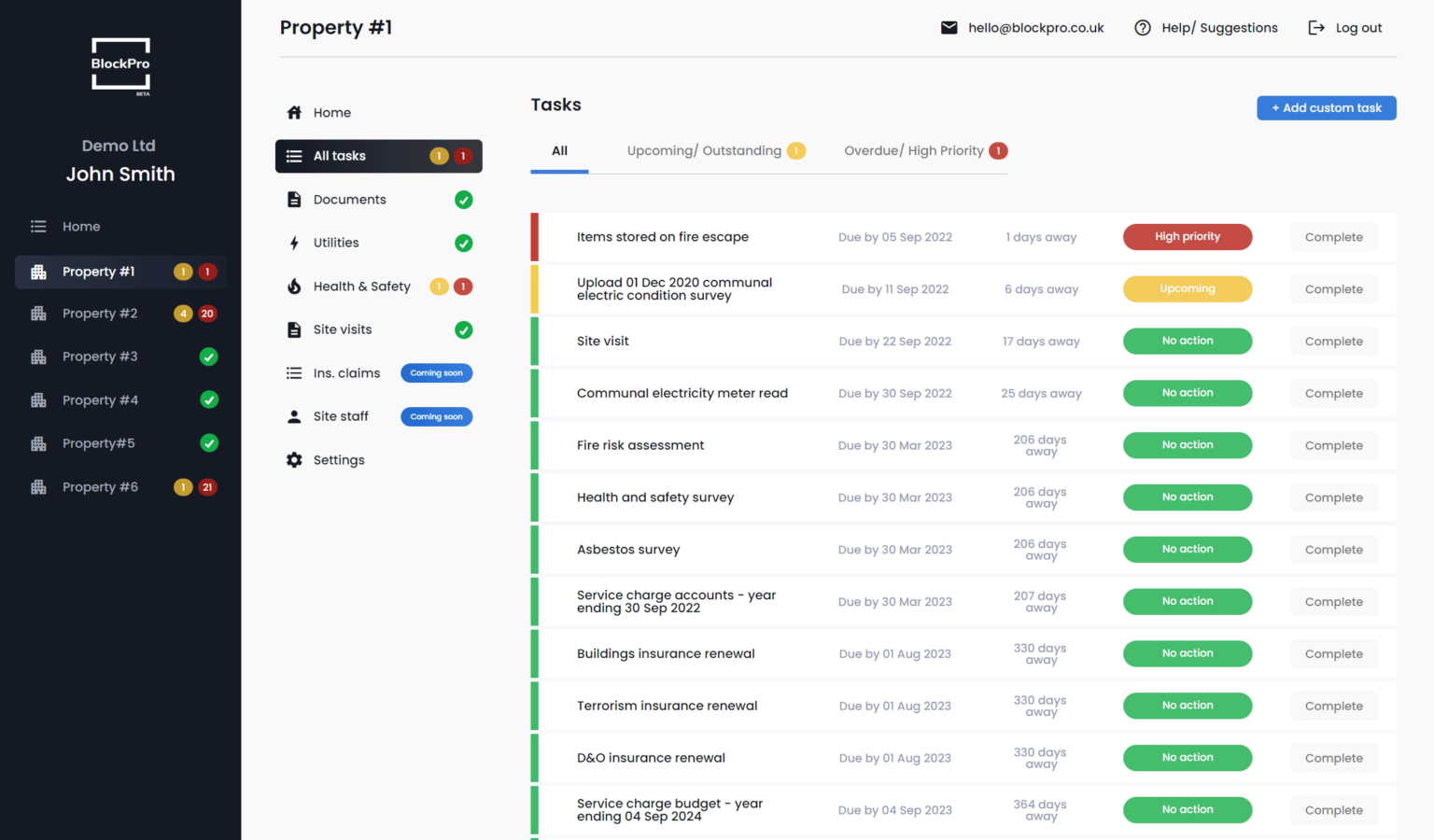This screenshot has width=1434, height=840.
Task: Click the Health & Safety flame icon
Action: coord(293,286)
